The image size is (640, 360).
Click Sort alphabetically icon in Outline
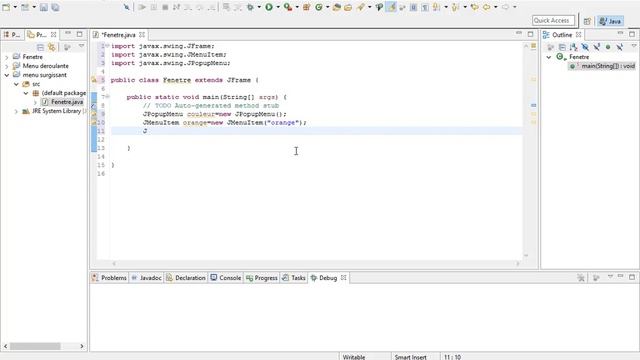(573, 47)
